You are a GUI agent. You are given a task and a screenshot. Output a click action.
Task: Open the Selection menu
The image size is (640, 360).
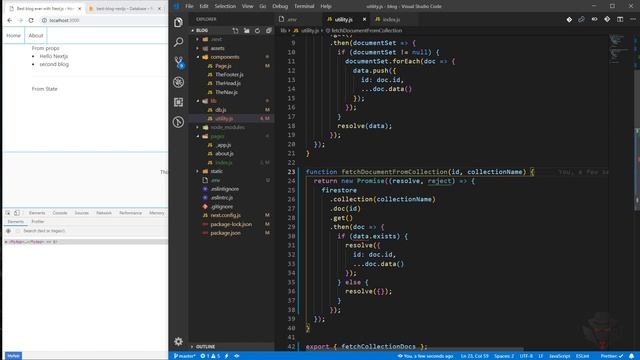(225, 6)
